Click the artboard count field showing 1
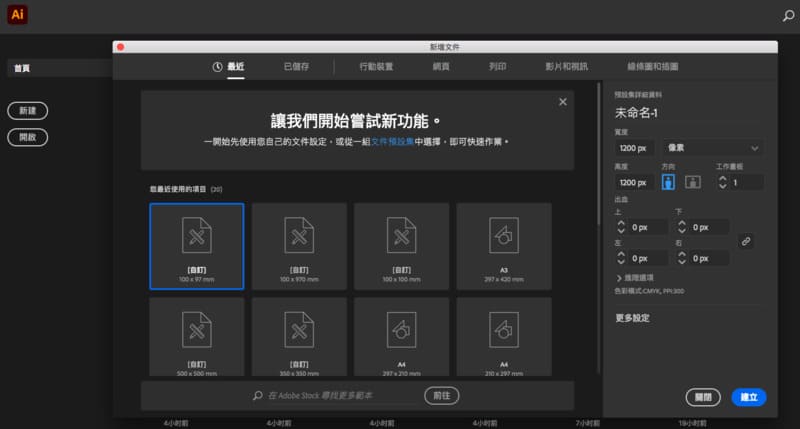The image size is (800, 429). coord(747,182)
